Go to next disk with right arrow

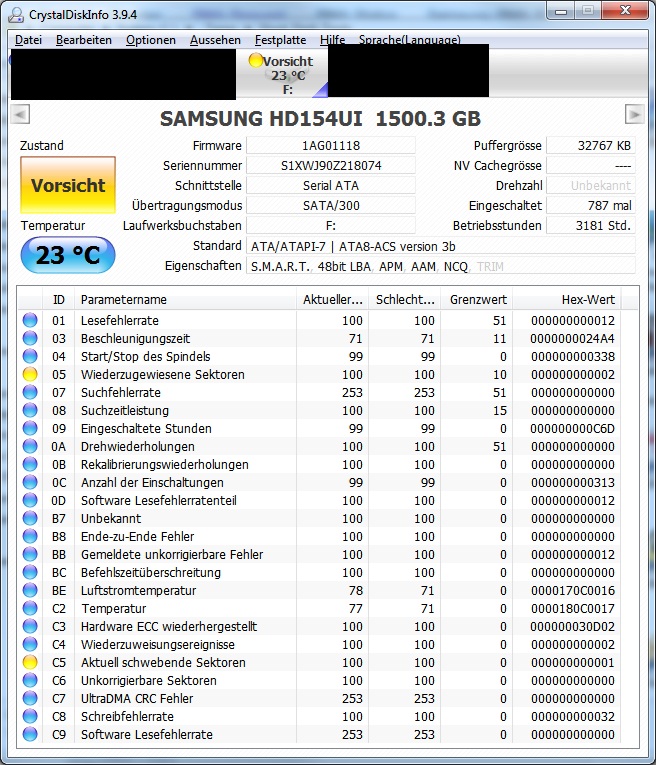tap(635, 115)
